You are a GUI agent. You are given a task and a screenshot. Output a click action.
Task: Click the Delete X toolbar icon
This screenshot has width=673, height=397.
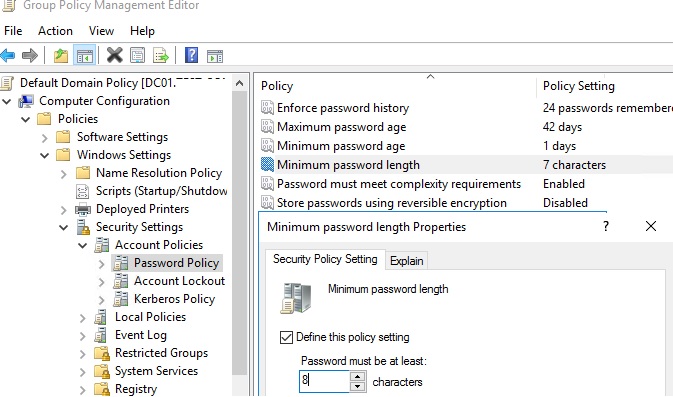pos(115,55)
